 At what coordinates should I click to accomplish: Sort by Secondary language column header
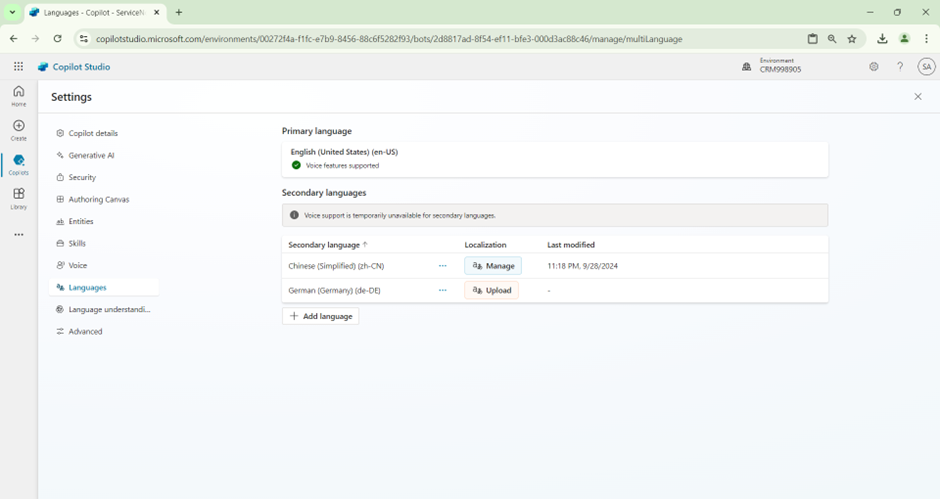coord(327,245)
